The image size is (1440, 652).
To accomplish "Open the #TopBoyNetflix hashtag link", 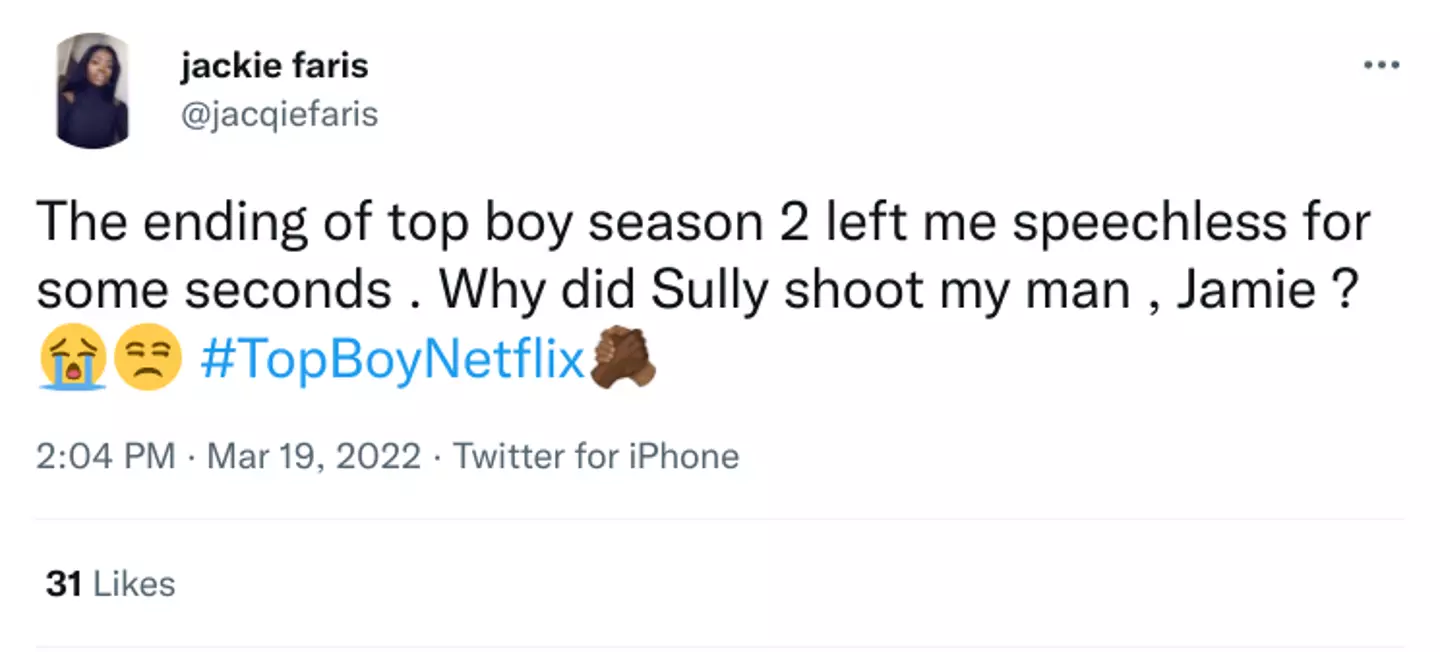I will point(392,360).
